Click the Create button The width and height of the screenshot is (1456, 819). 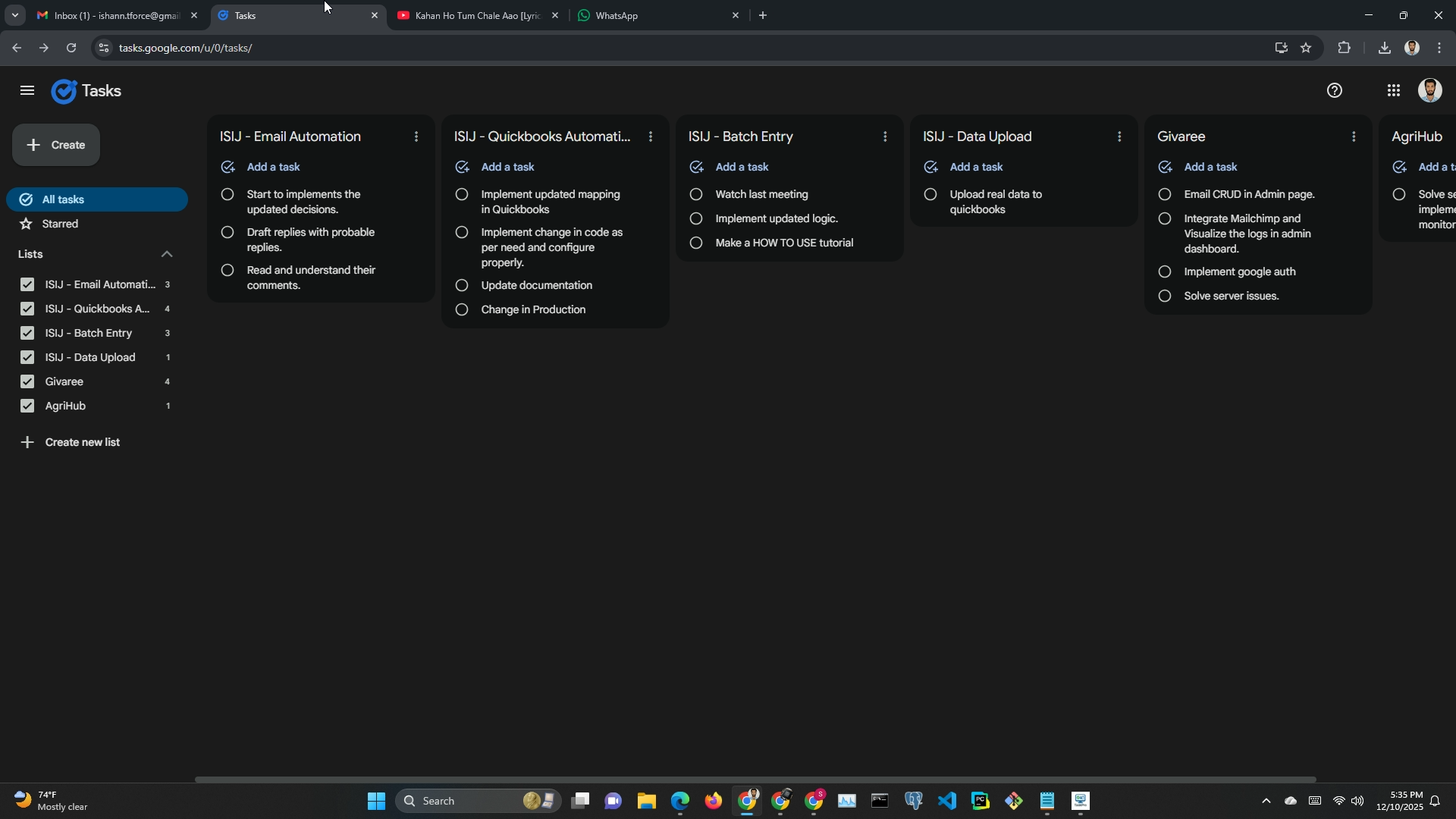[56, 145]
